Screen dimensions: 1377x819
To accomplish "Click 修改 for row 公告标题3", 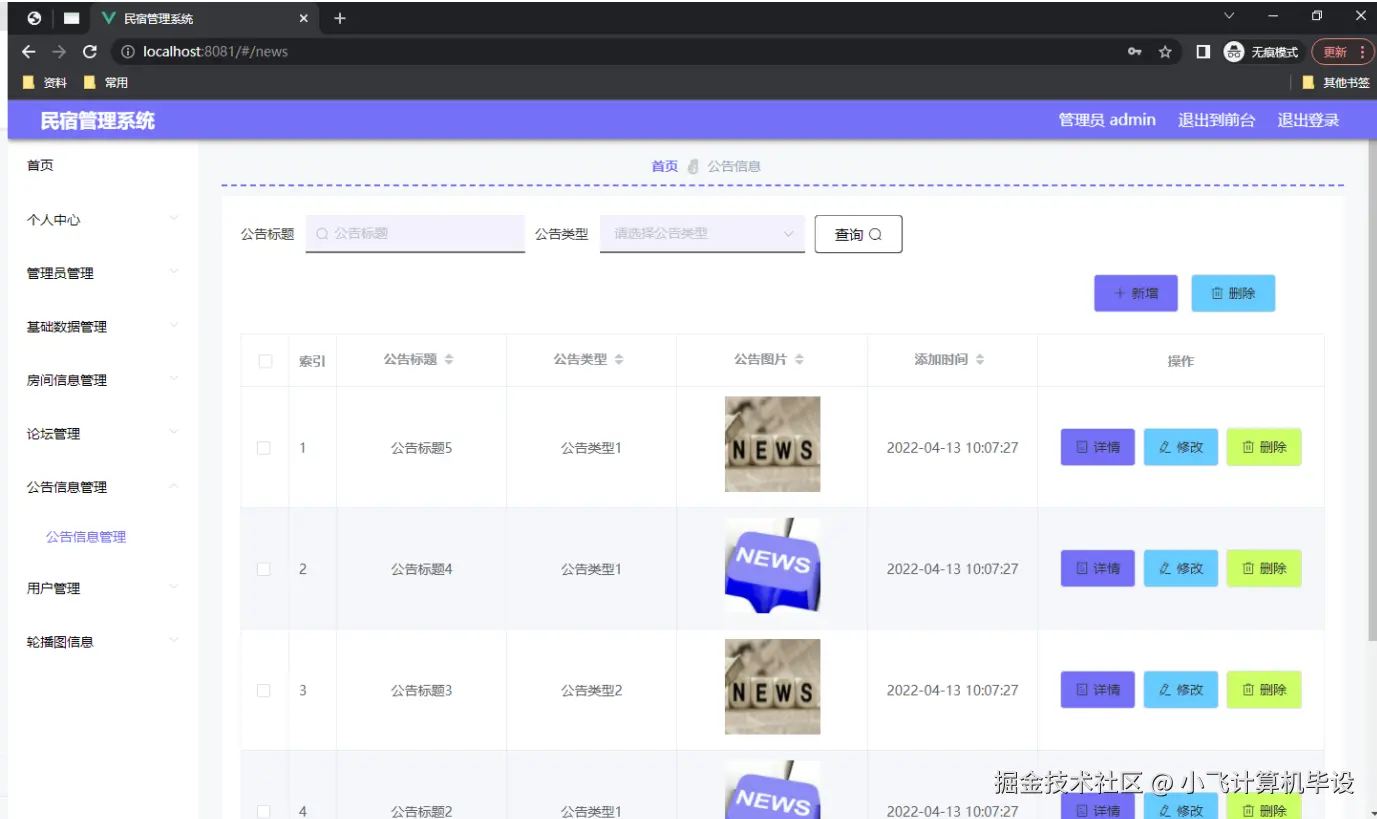I will pos(1181,689).
